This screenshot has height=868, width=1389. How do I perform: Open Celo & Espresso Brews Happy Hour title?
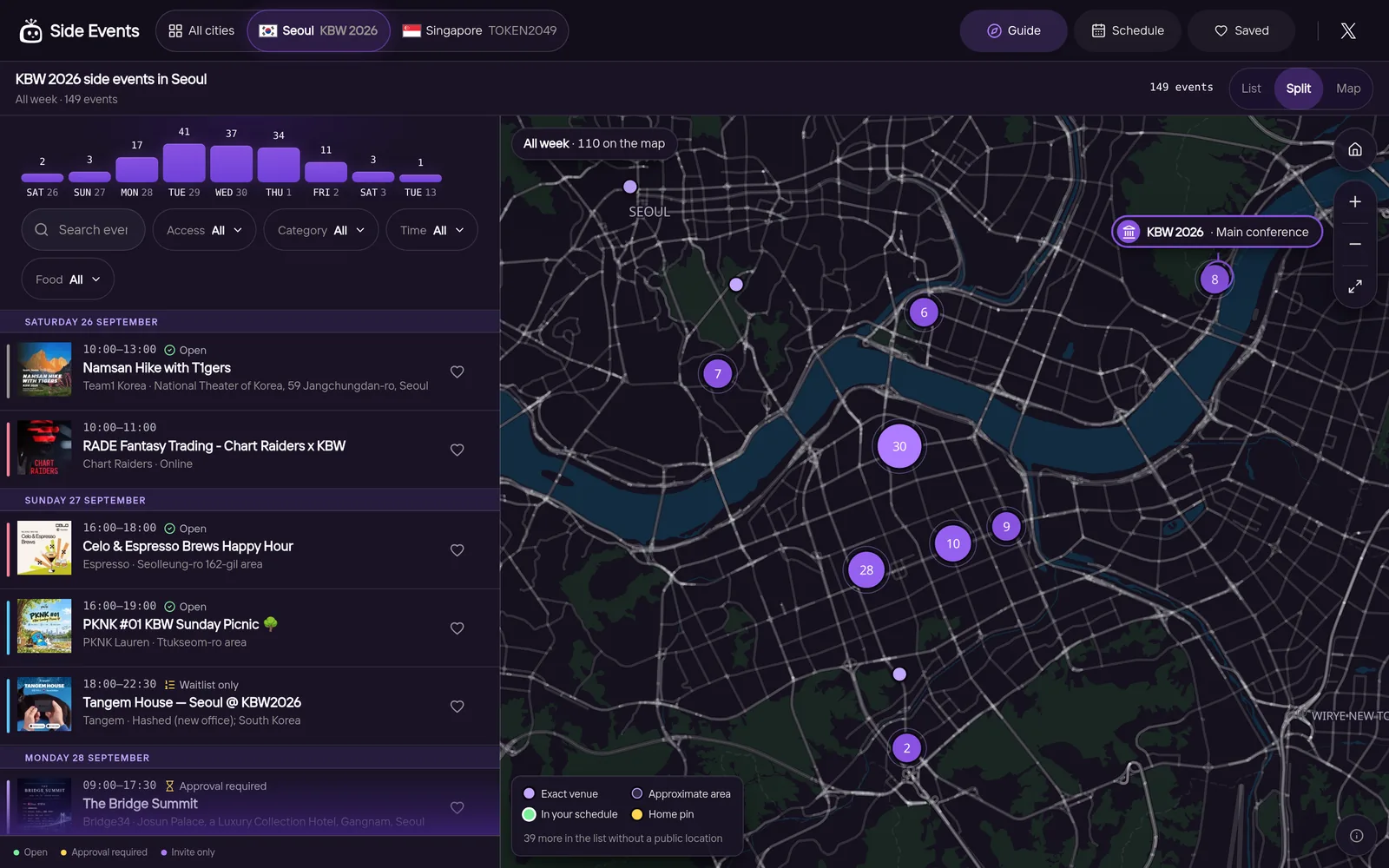[x=188, y=547]
